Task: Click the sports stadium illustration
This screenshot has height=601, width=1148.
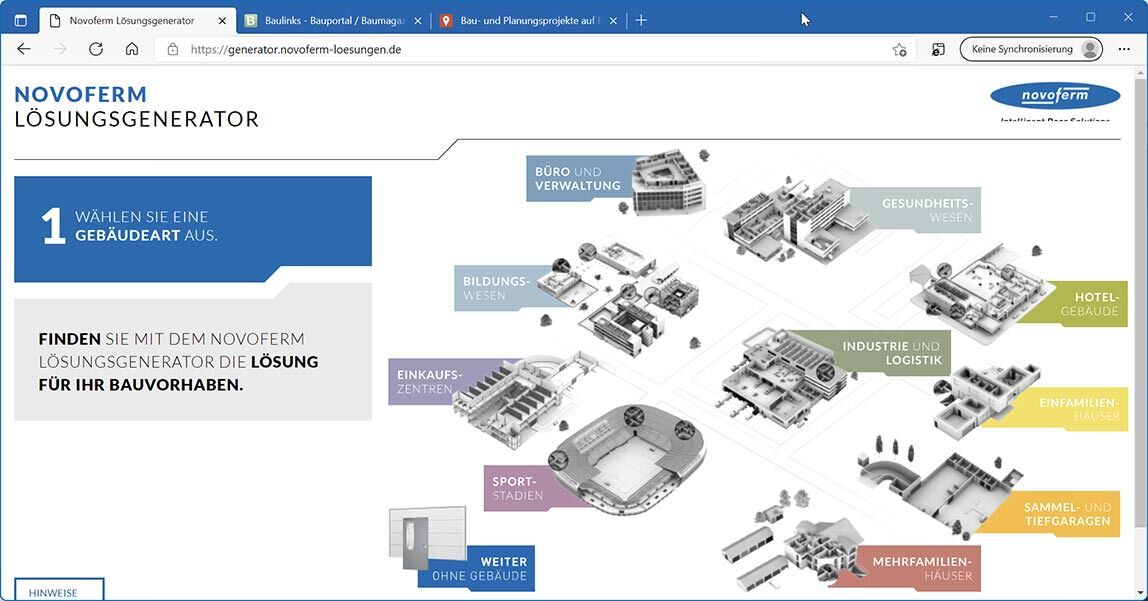Action: pos(628,458)
